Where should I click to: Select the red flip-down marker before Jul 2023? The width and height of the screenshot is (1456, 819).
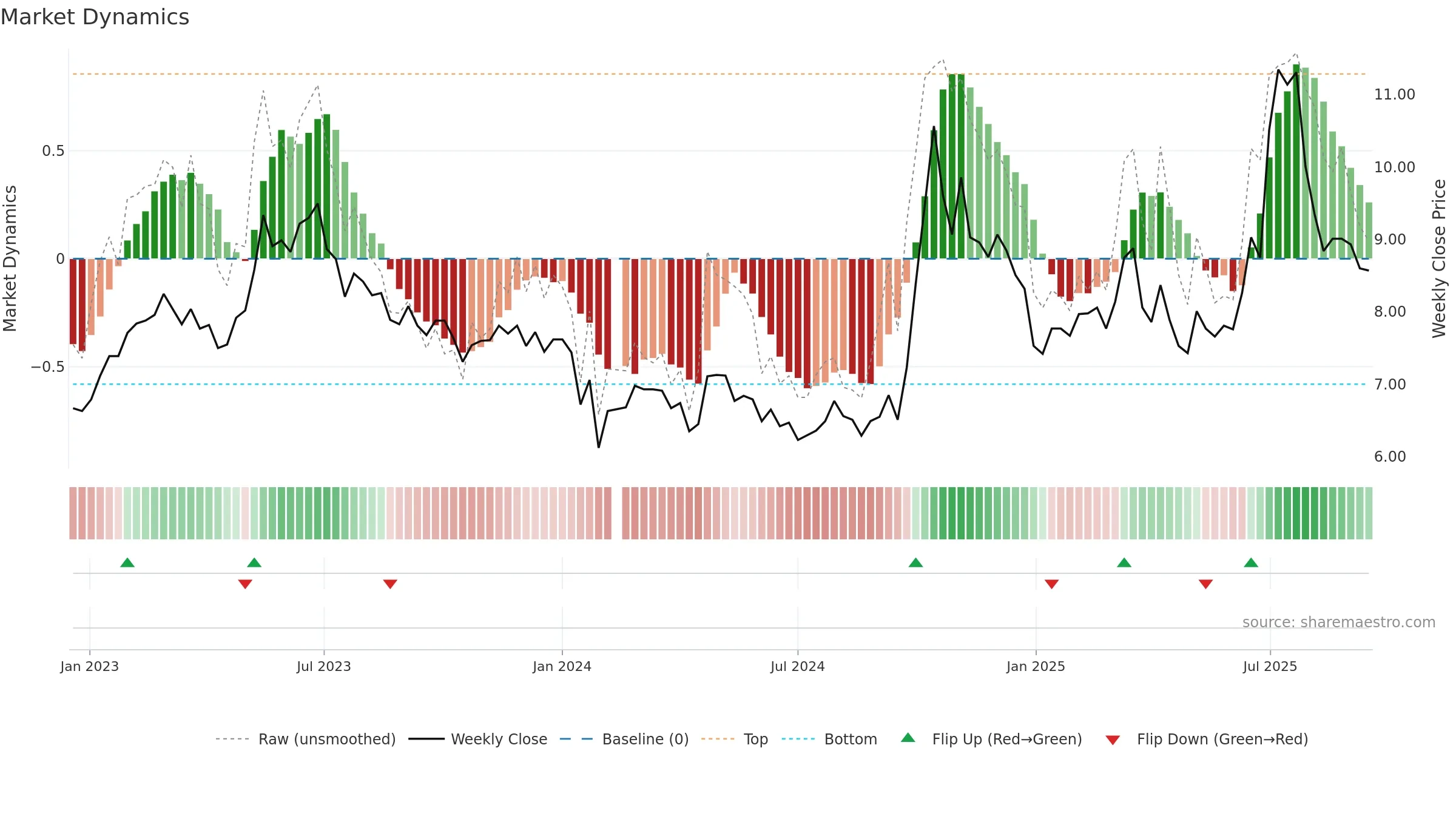tap(245, 584)
